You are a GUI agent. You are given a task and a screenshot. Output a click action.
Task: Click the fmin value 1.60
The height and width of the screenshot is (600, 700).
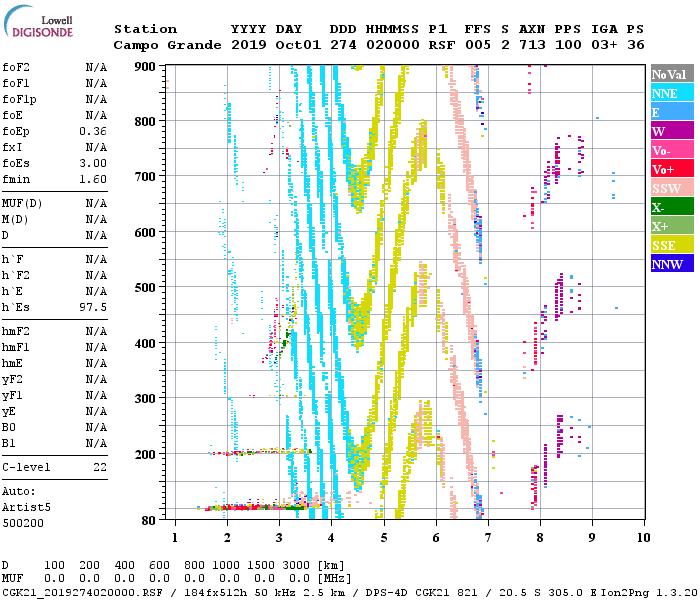point(93,179)
